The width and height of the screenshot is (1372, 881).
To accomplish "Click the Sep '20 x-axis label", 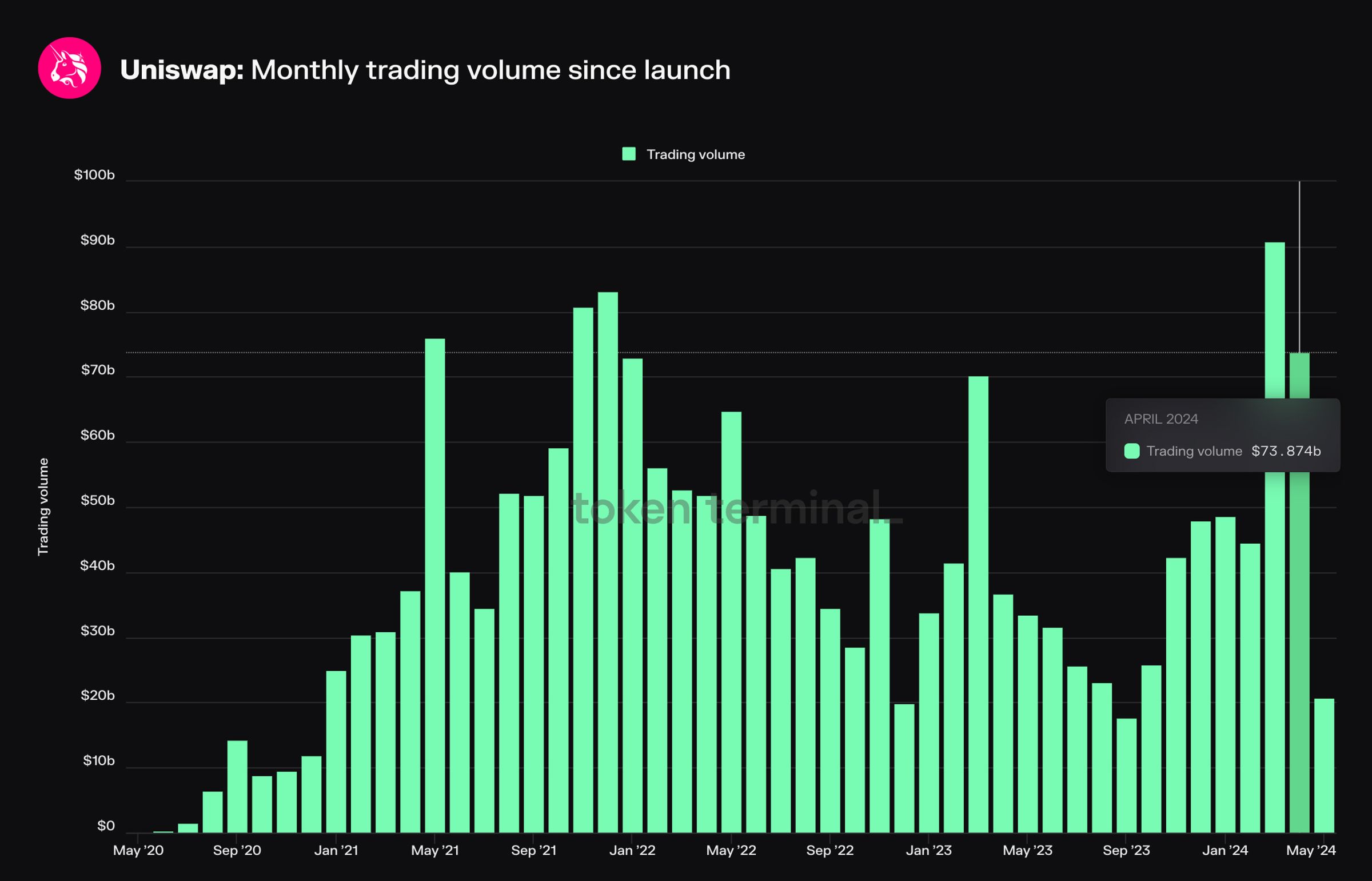I will click(237, 851).
